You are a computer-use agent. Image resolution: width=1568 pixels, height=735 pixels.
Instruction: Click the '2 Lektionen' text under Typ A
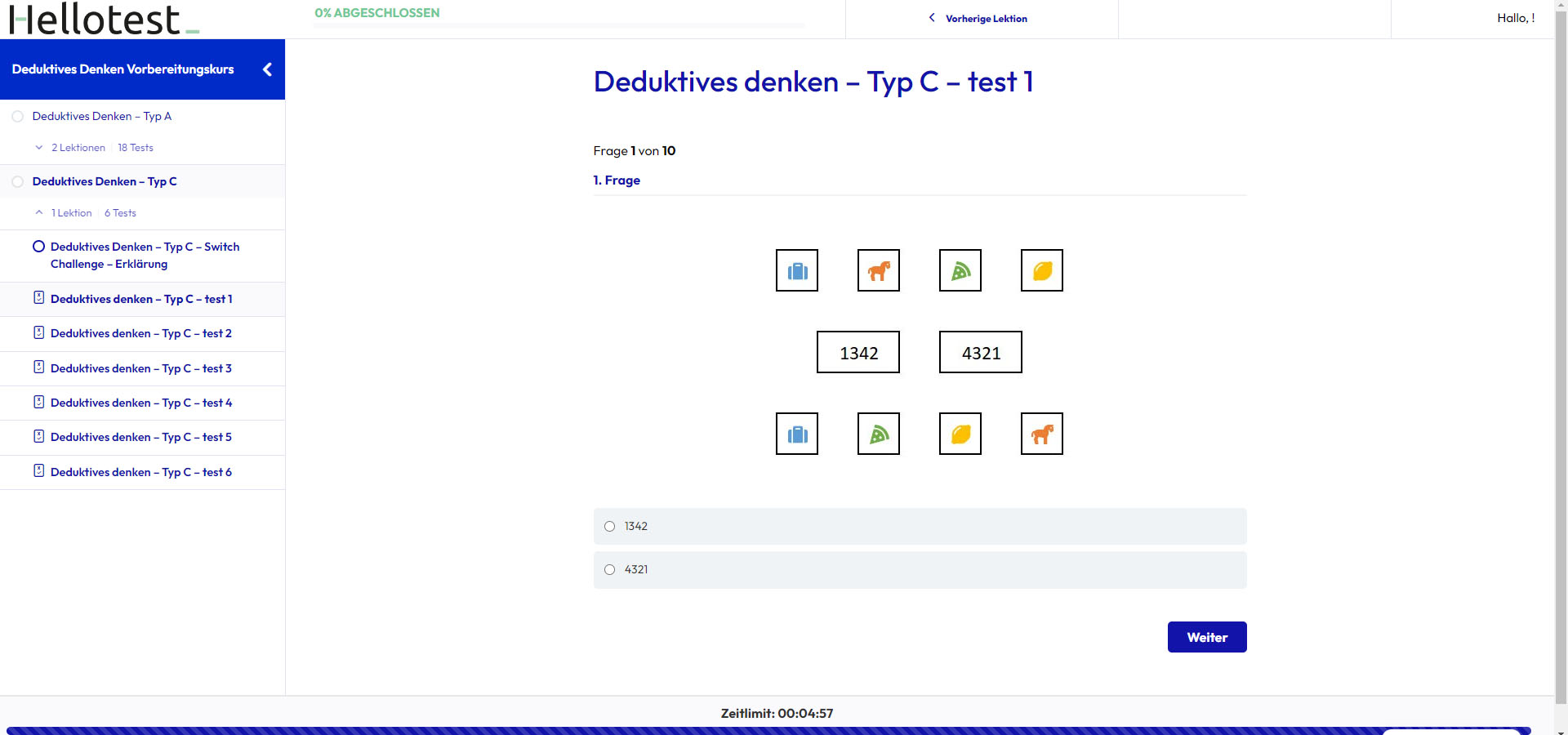(x=78, y=148)
